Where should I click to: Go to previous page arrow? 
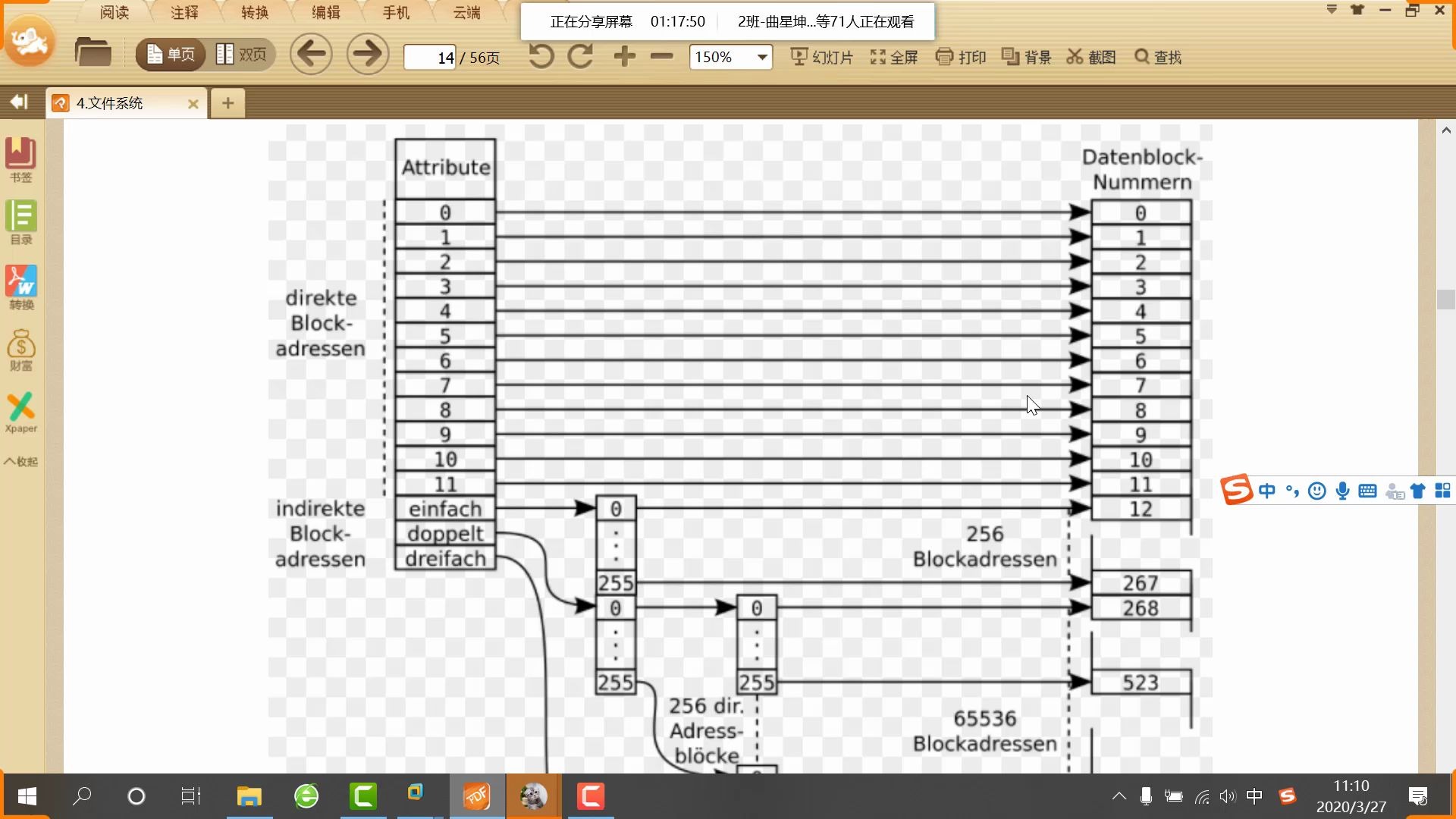click(311, 55)
